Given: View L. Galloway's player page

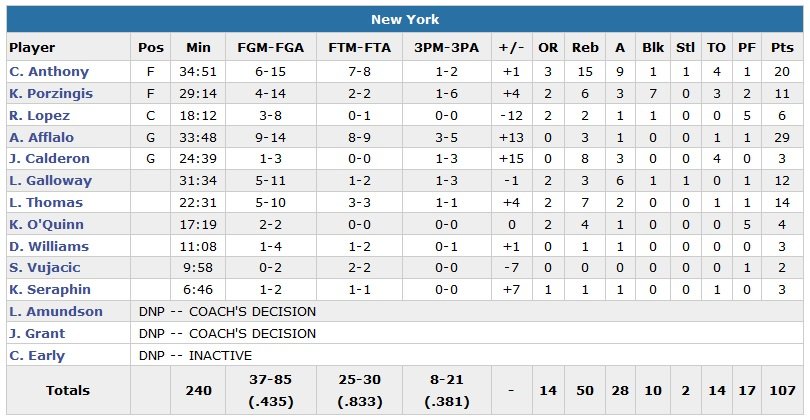Looking at the screenshot, I should click(51, 181).
